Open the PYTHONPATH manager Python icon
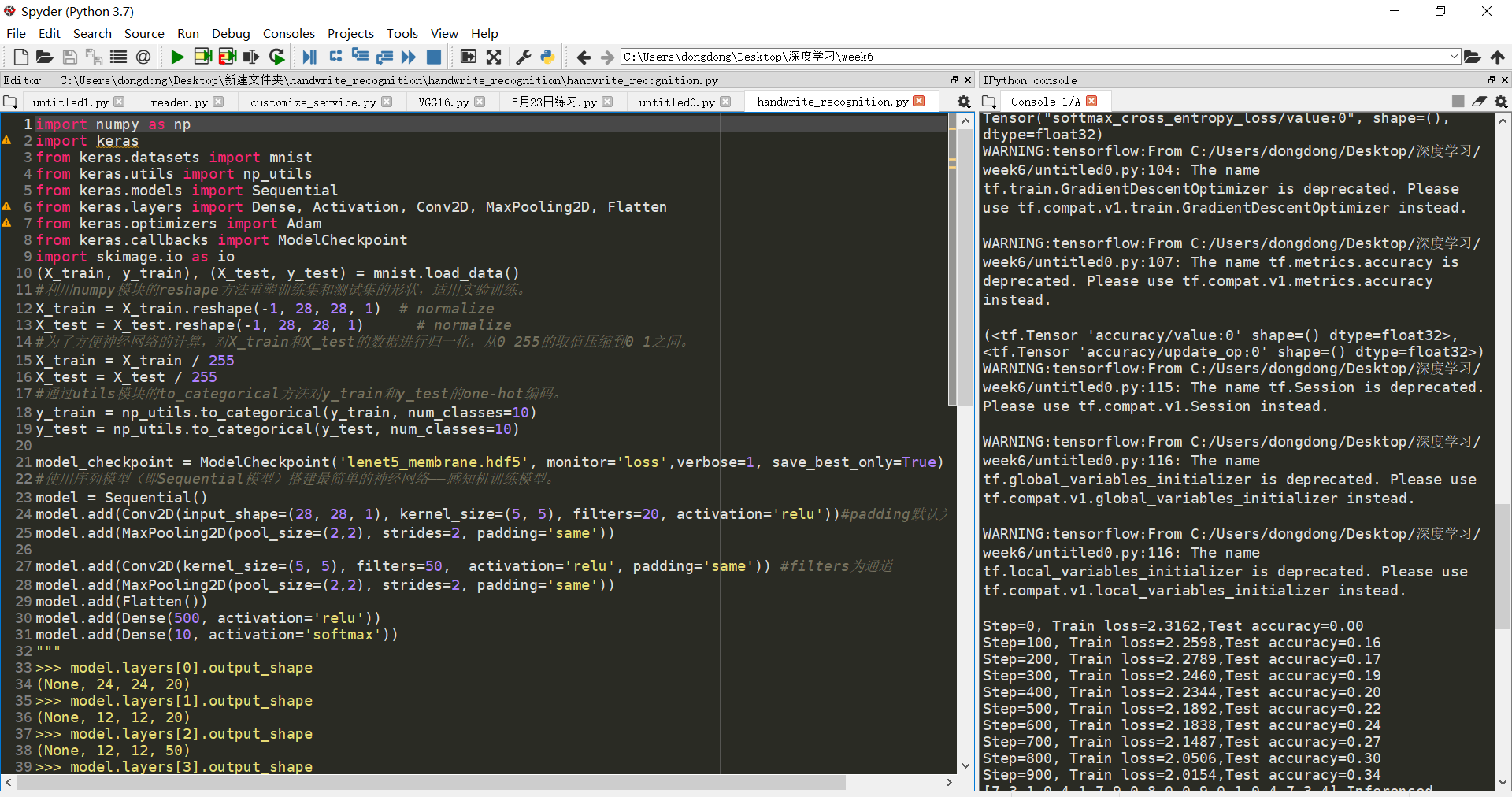 548,57
